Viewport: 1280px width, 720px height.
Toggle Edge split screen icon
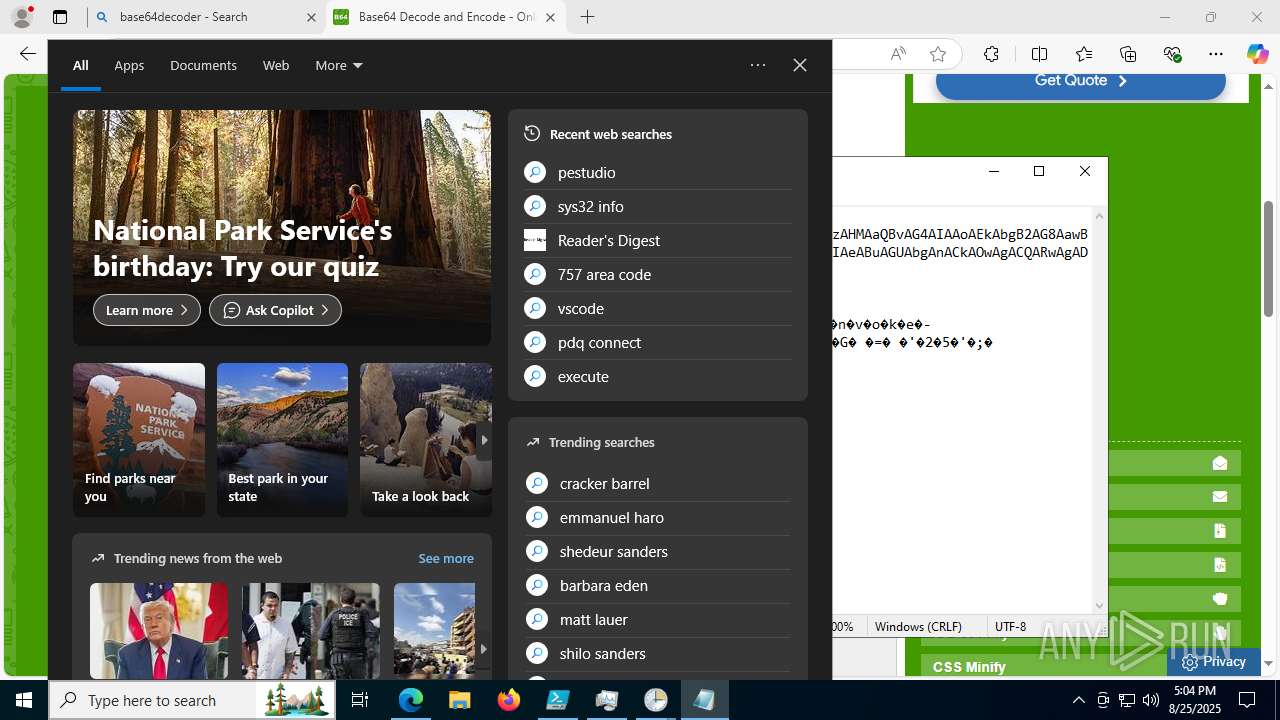[x=1039, y=54]
